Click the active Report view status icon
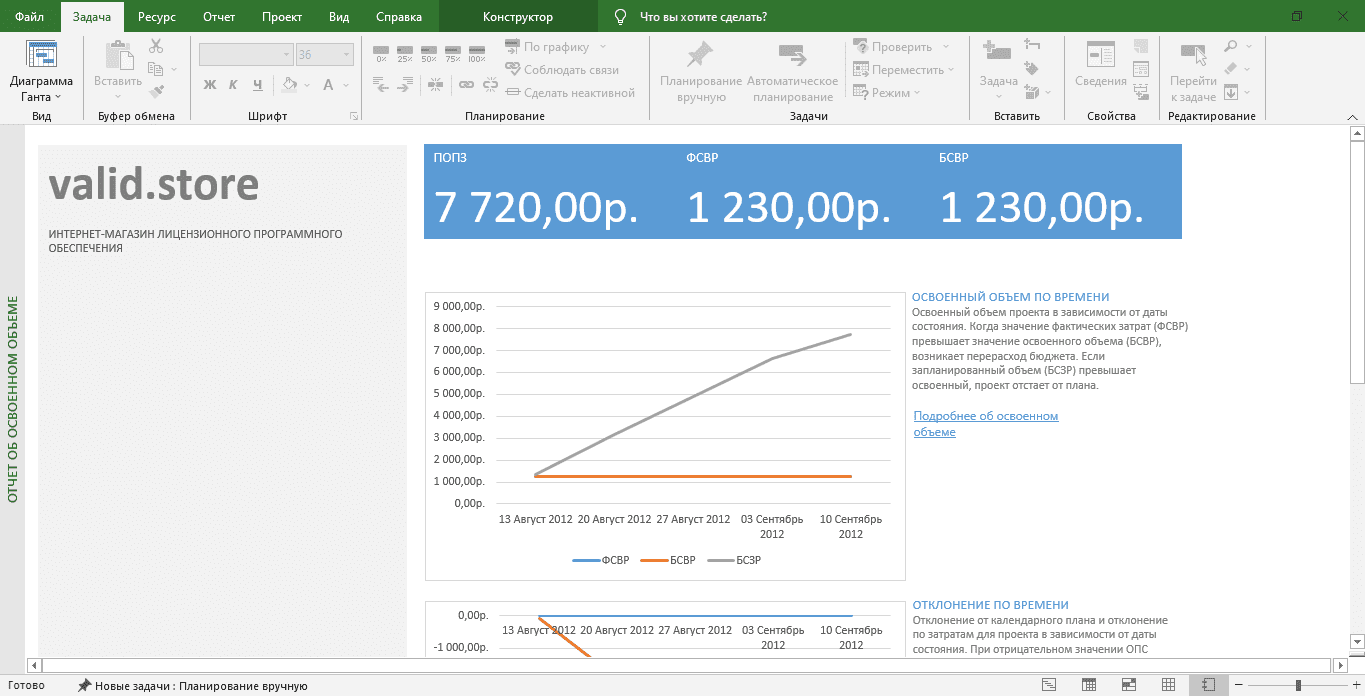1365x696 pixels. pyautogui.click(x=1208, y=685)
